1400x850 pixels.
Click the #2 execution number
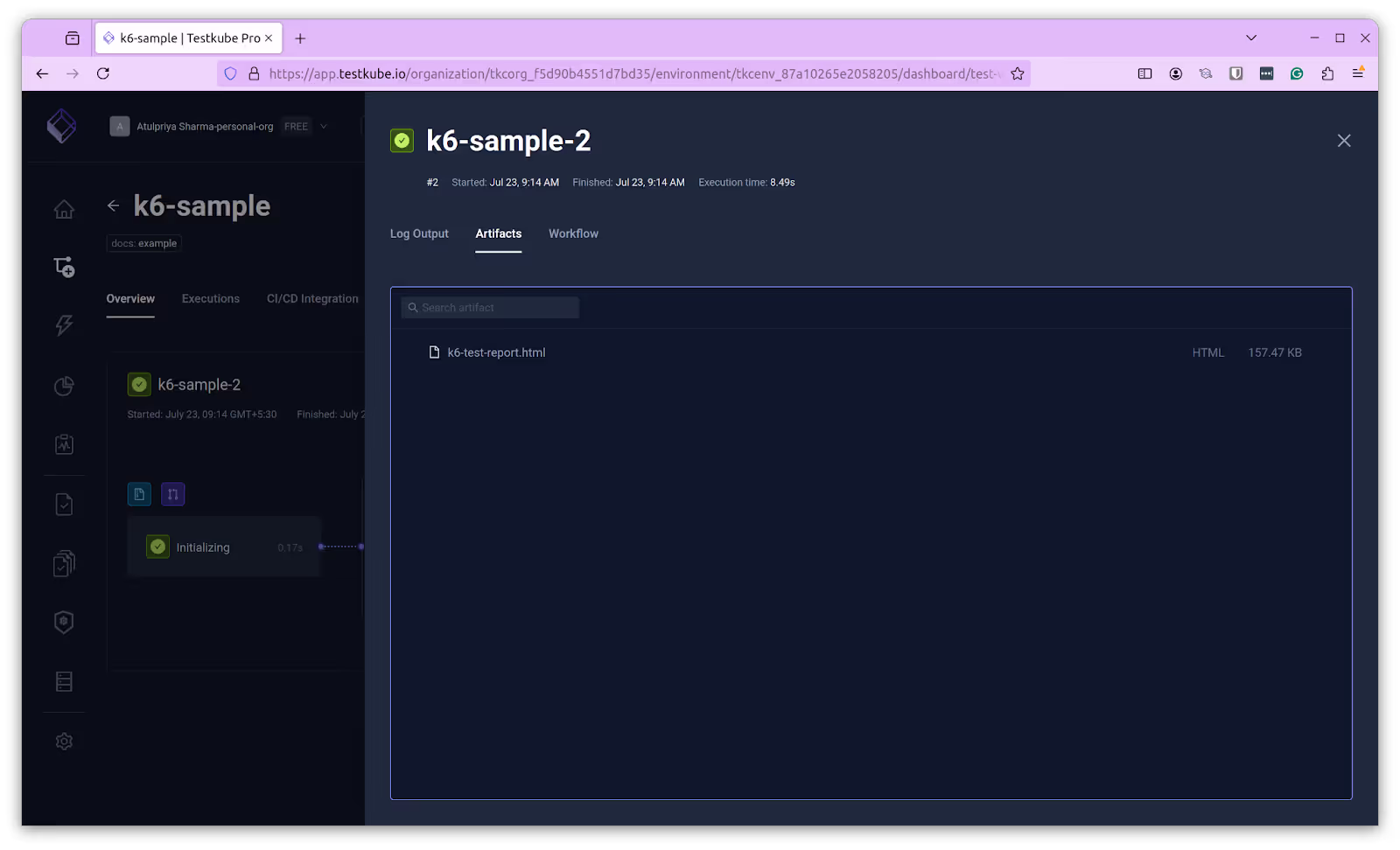tap(432, 183)
